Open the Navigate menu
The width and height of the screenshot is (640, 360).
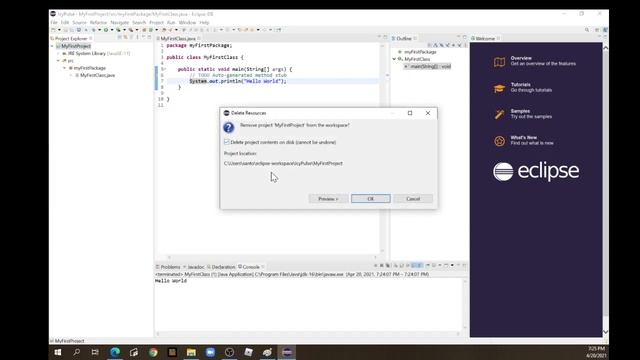click(x=120, y=22)
